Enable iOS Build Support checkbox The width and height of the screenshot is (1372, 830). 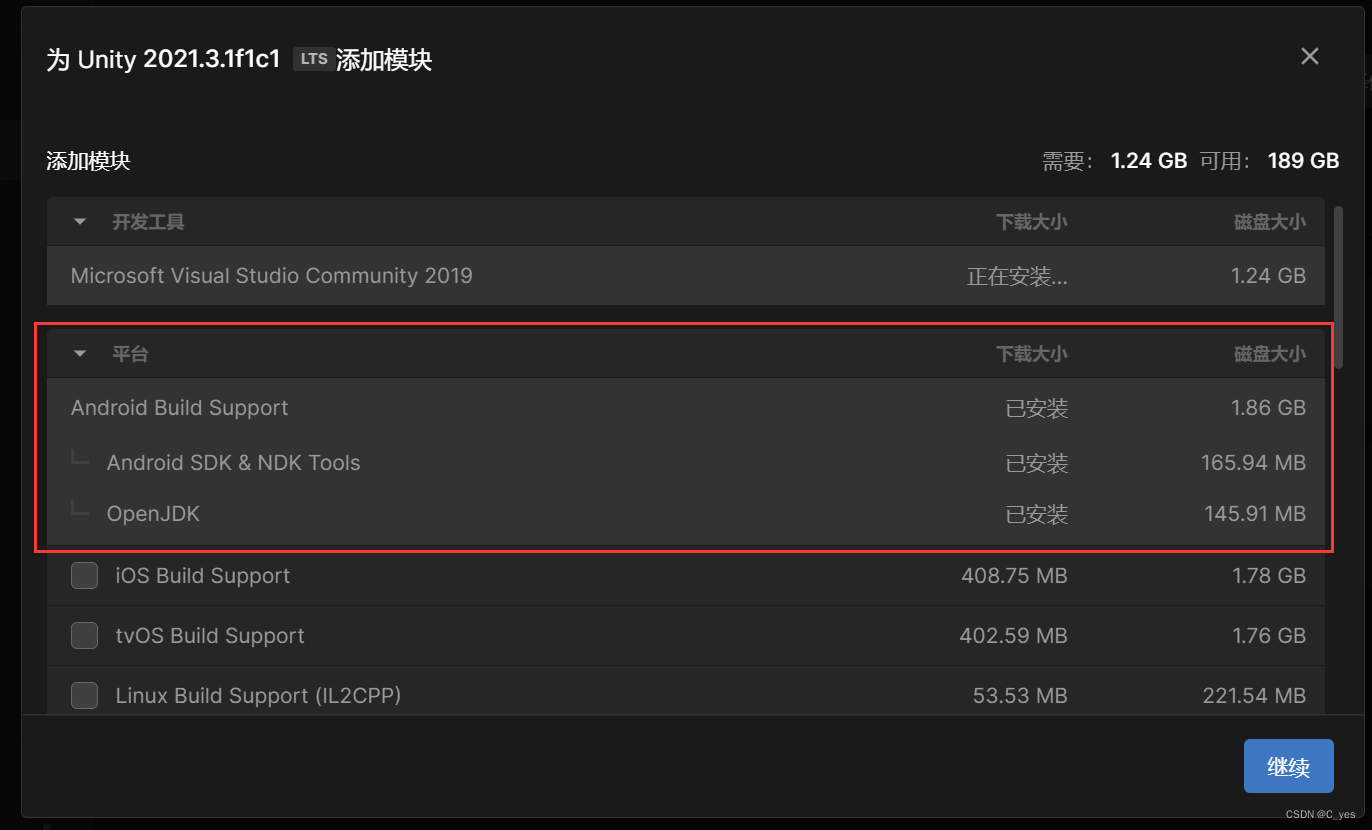[85, 576]
